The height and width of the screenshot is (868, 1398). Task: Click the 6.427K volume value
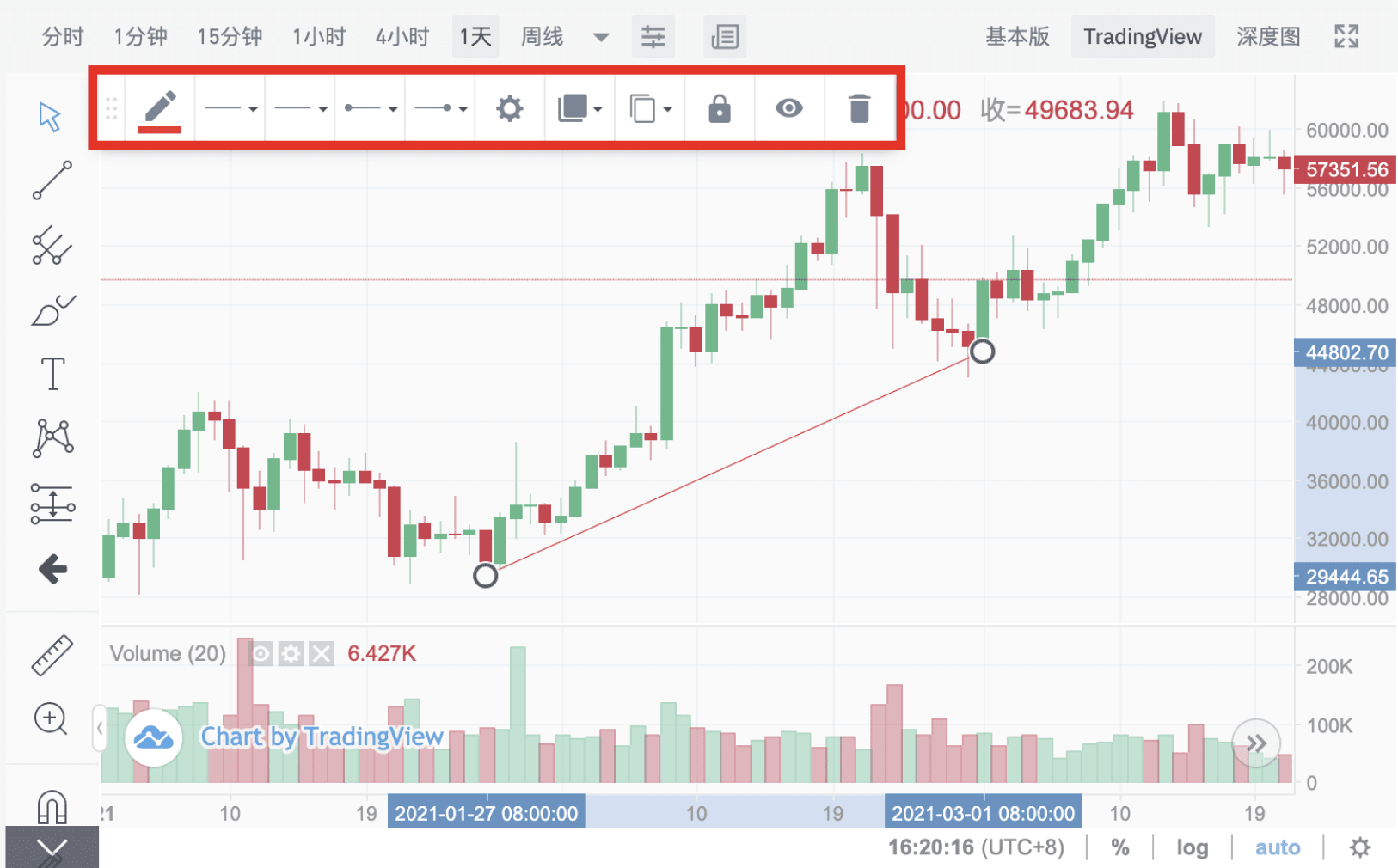[x=382, y=654]
